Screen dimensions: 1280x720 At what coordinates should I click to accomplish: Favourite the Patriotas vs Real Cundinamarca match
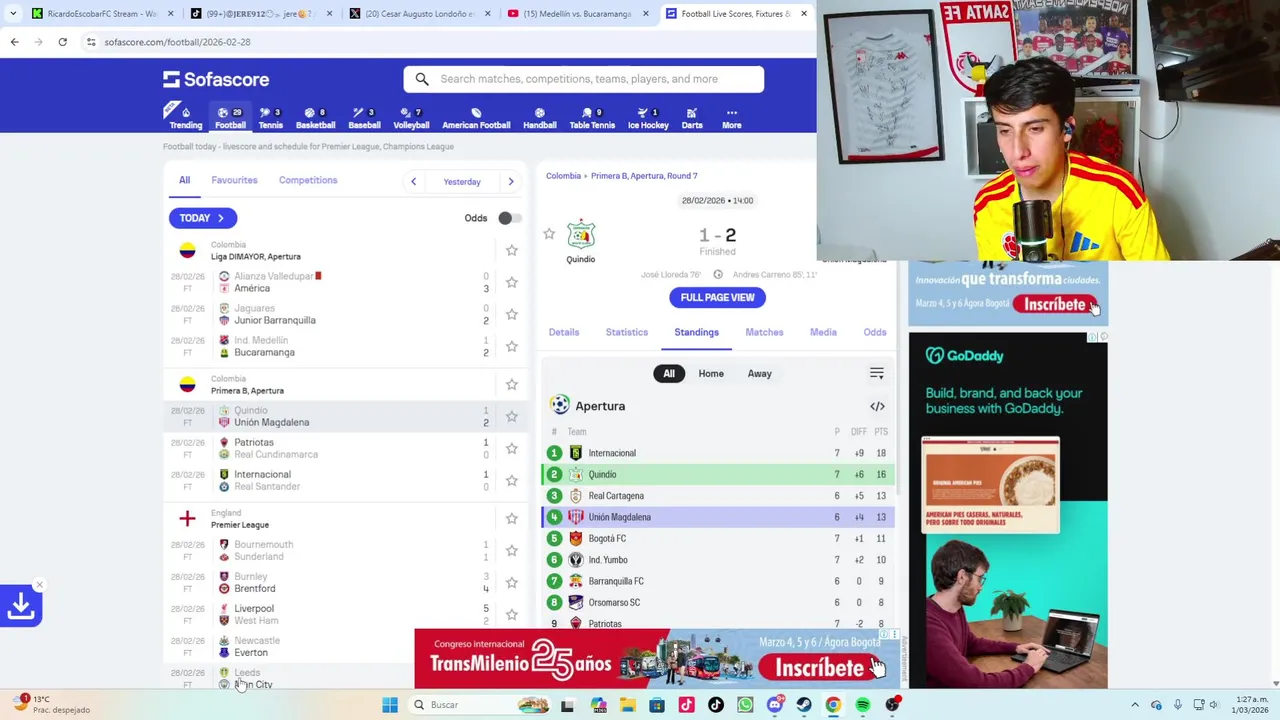(512, 448)
